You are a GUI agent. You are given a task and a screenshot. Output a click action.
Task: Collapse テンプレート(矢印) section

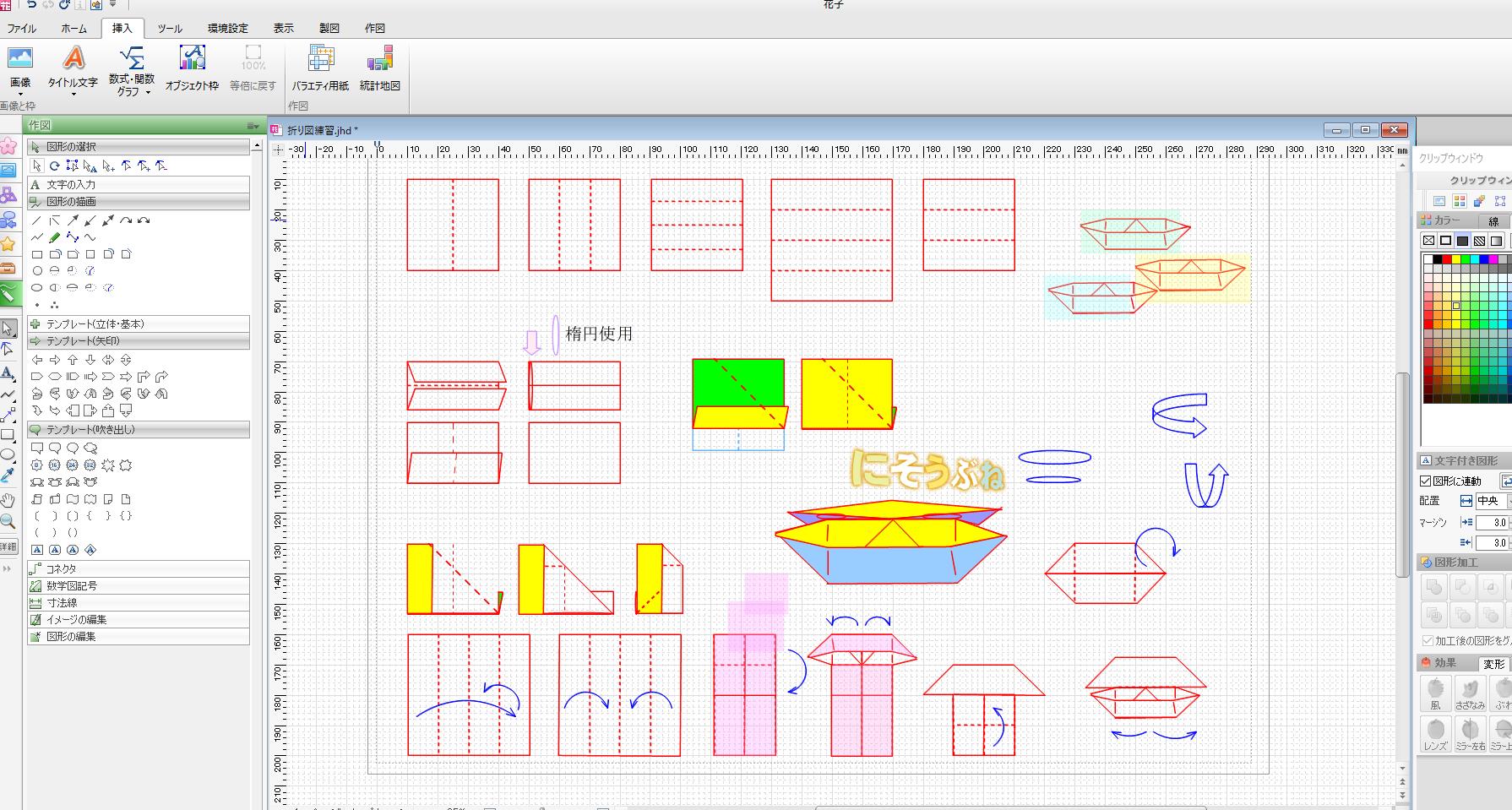tap(139, 341)
